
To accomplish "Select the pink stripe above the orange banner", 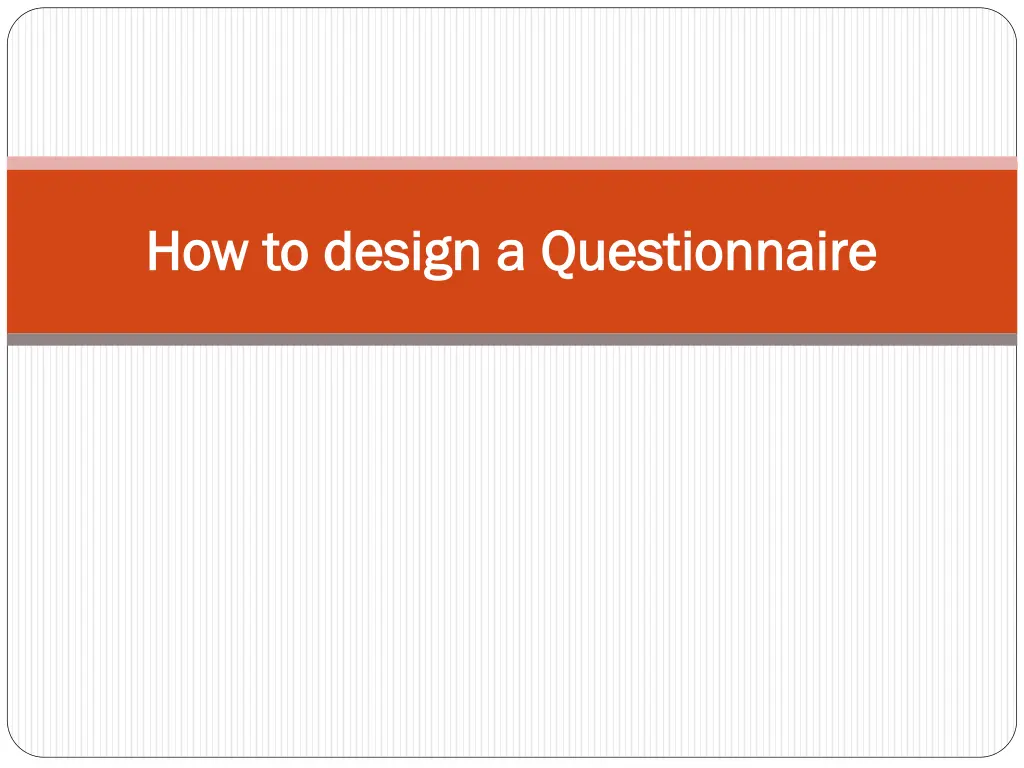I will point(512,162).
